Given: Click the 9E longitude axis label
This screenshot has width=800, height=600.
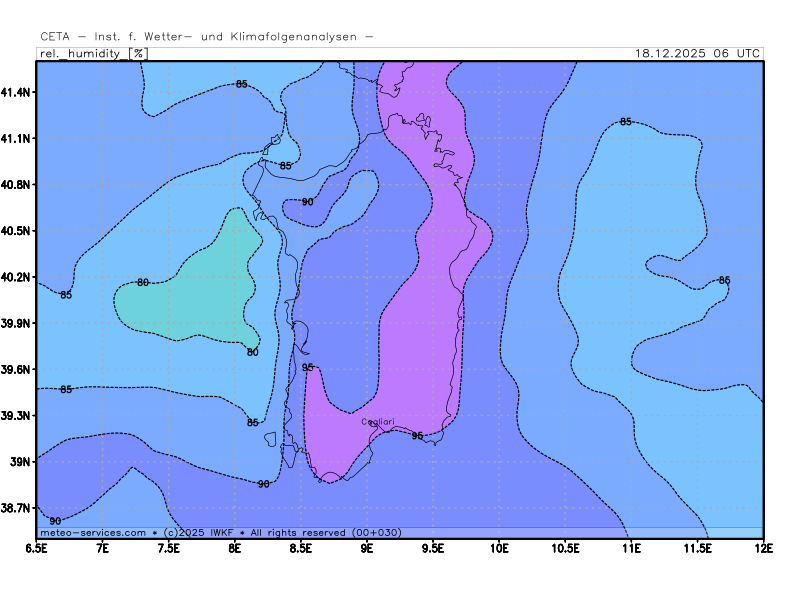Looking at the screenshot, I should tap(367, 547).
